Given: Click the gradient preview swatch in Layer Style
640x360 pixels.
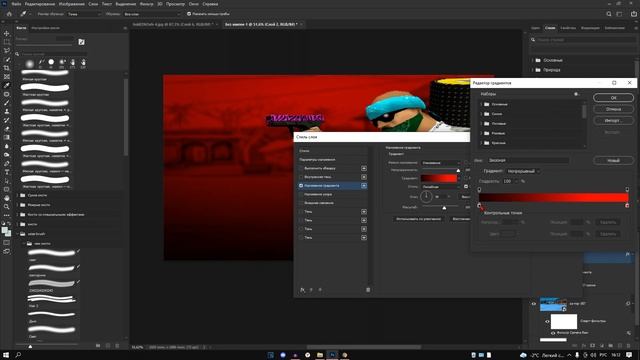Looking at the screenshot, I should (439, 178).
